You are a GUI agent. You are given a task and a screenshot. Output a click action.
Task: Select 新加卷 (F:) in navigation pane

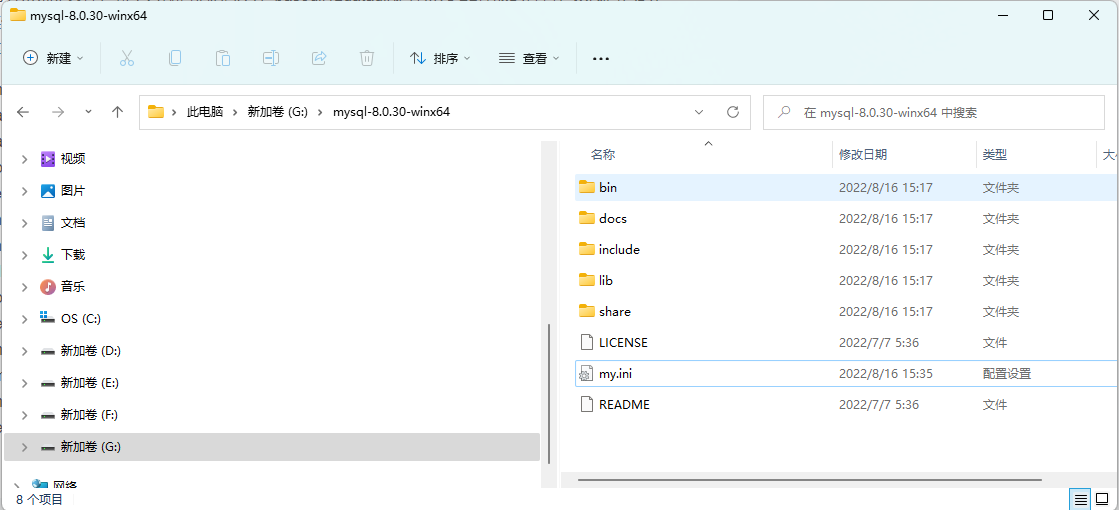tap(89, 415)
